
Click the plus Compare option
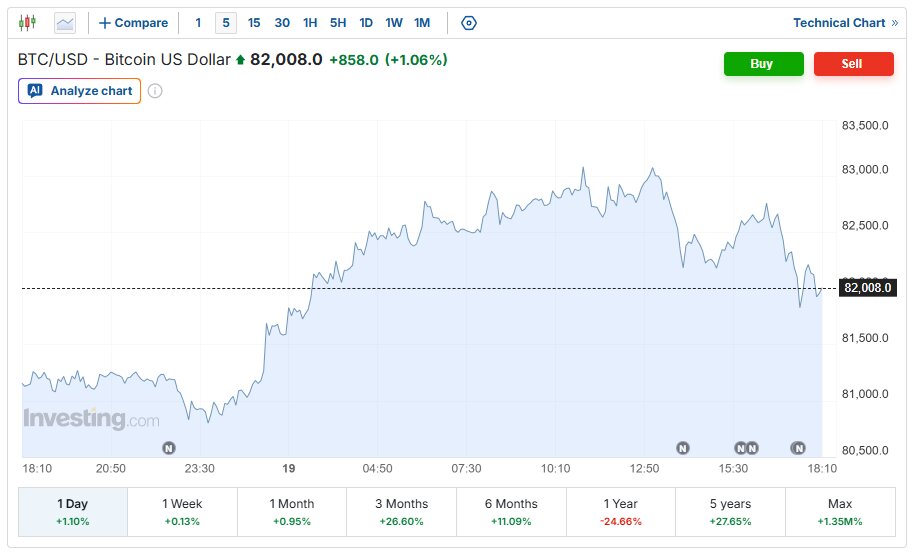point(133,23)
